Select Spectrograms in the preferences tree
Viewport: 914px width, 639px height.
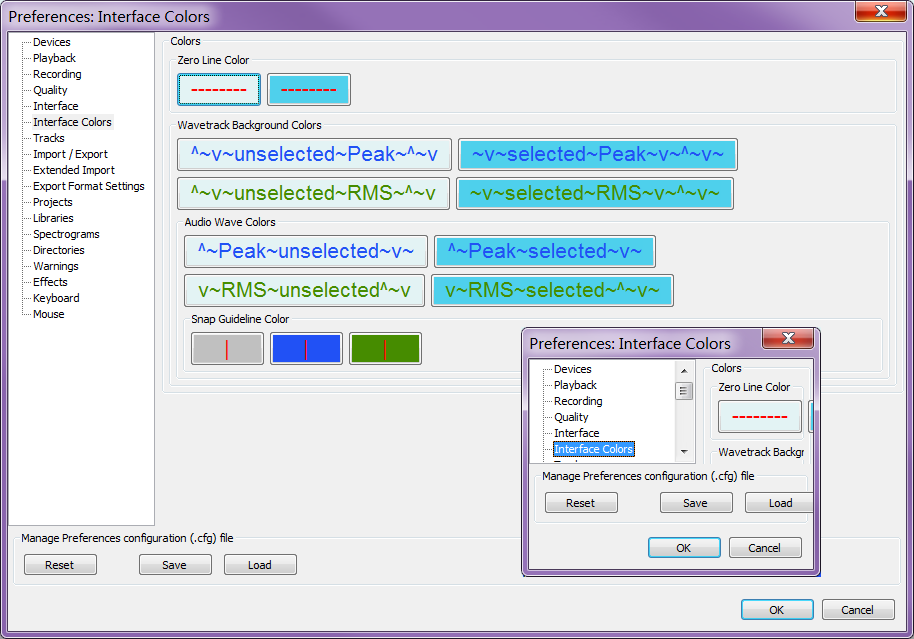tap(66, 234)
